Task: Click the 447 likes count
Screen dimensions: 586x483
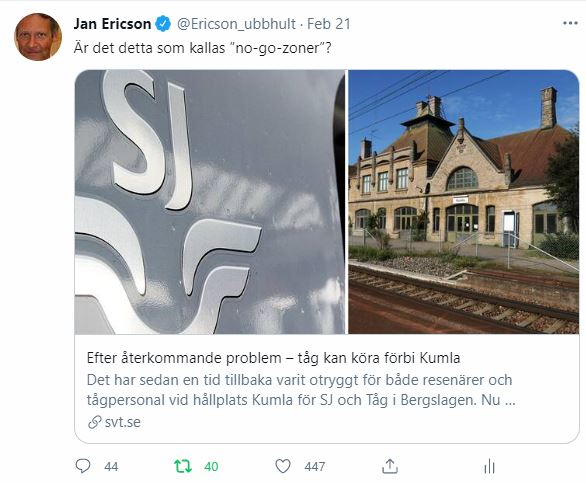Action: point(315,467)
